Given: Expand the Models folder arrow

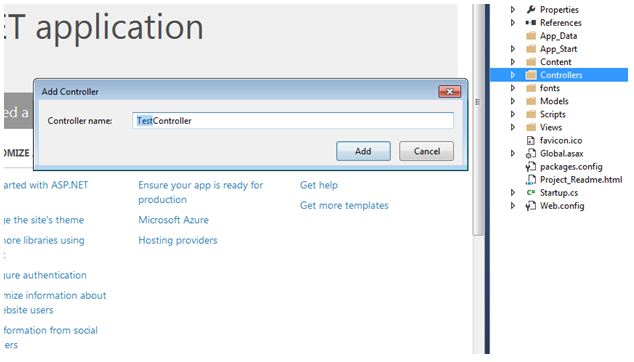Looking at the screenshot, I should pyautogui.click(x=513, y=101).
